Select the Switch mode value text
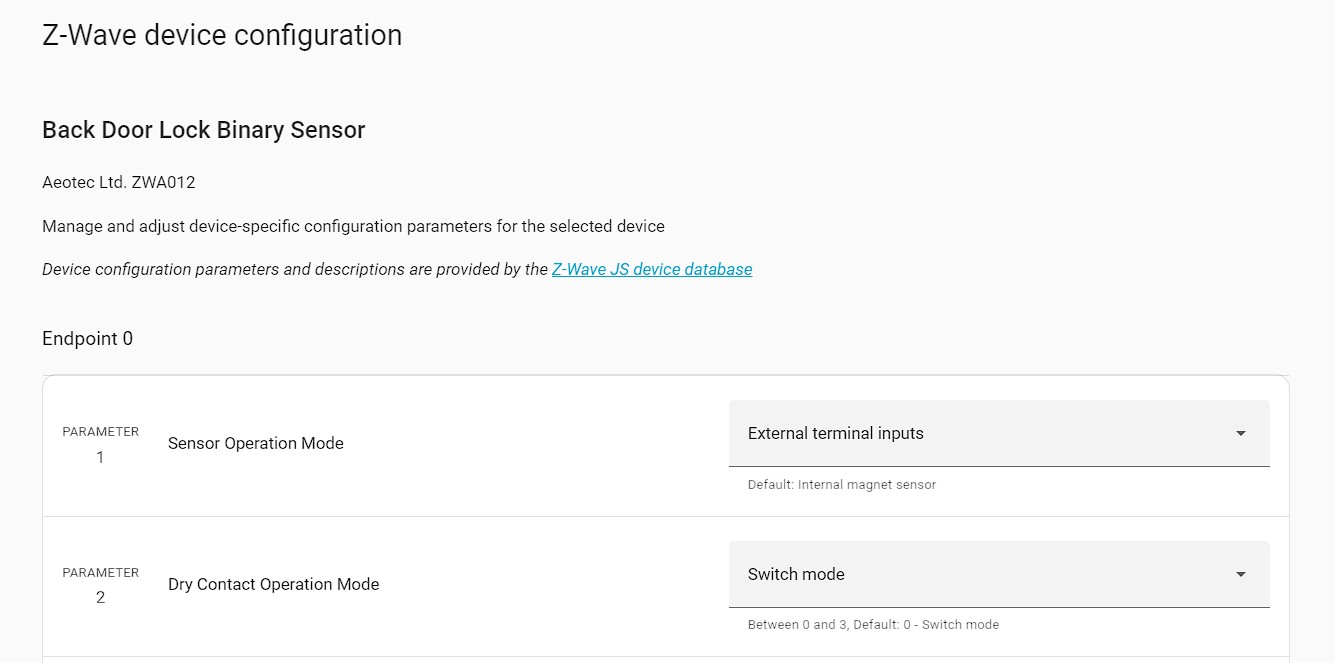Image resolution: width=1335 pixels, height=663 pixels. [796, 574]
